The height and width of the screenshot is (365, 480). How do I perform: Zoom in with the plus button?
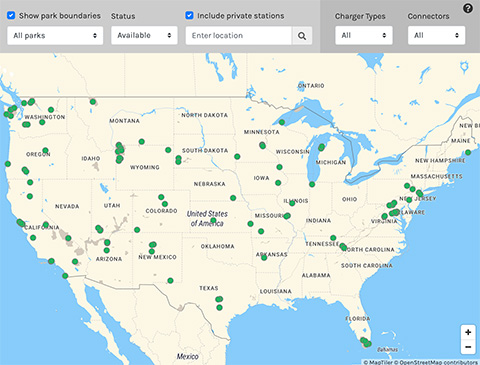tap(468, 332)
